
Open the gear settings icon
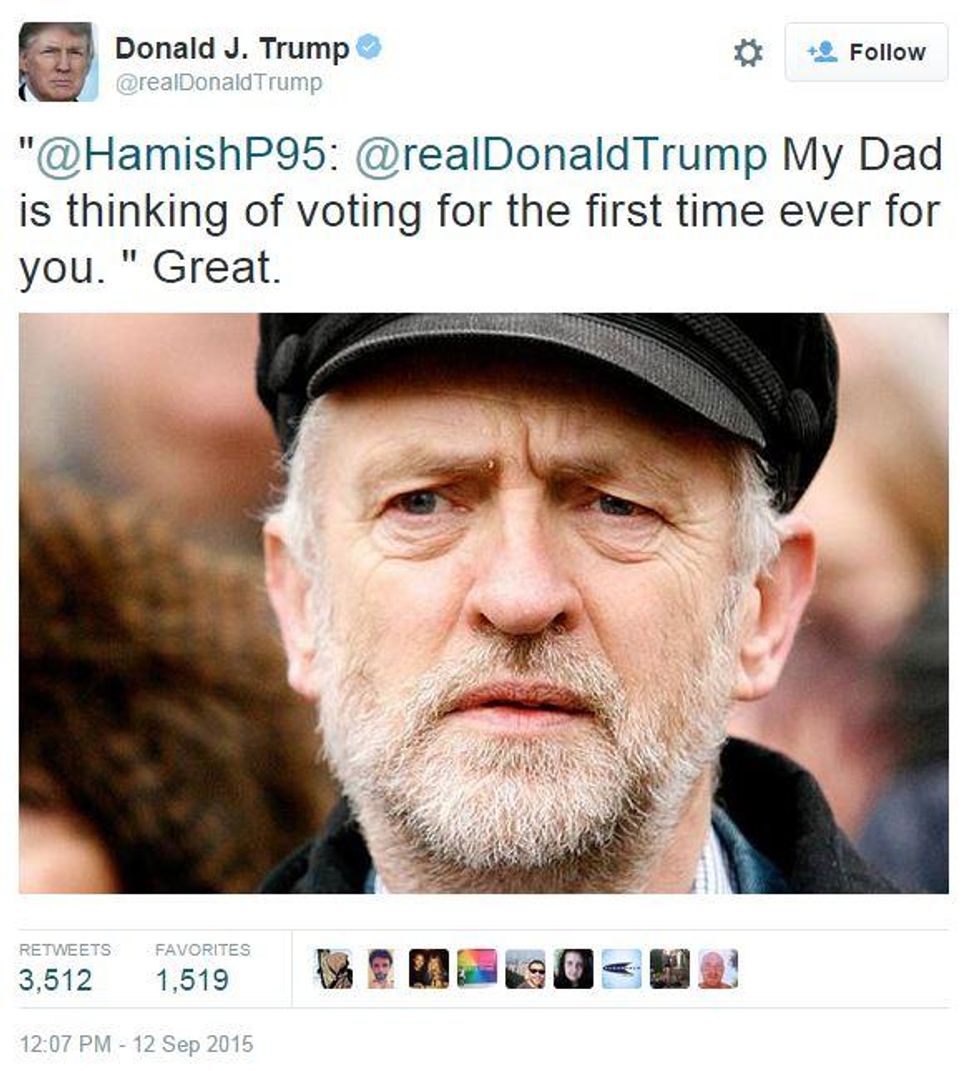pyautogui.click(x=748, y=53)
